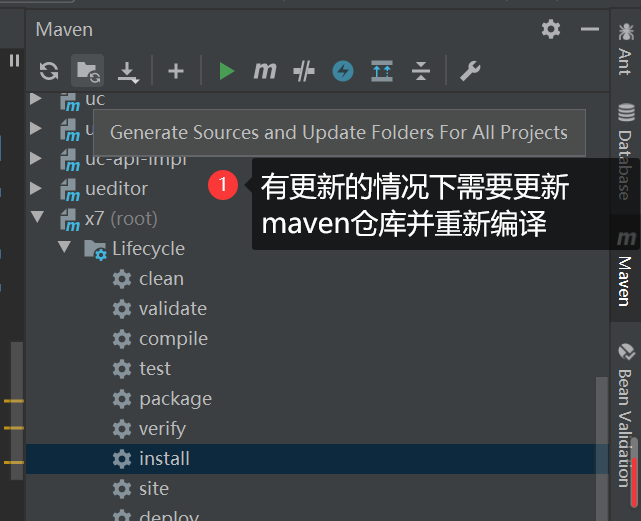Toggle Offline Mode icon in Maven toolbar

point(304,71)
